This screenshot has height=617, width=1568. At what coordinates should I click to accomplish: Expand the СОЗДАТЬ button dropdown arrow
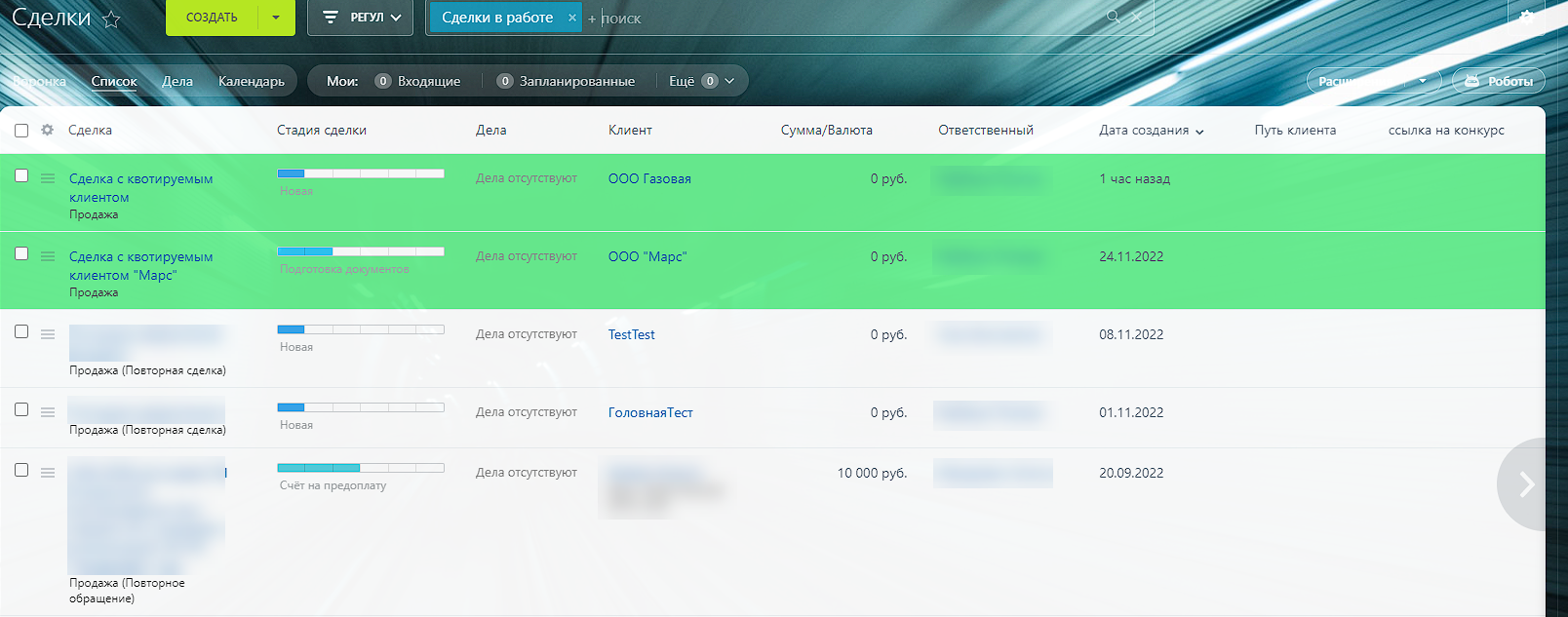(276, 18)
